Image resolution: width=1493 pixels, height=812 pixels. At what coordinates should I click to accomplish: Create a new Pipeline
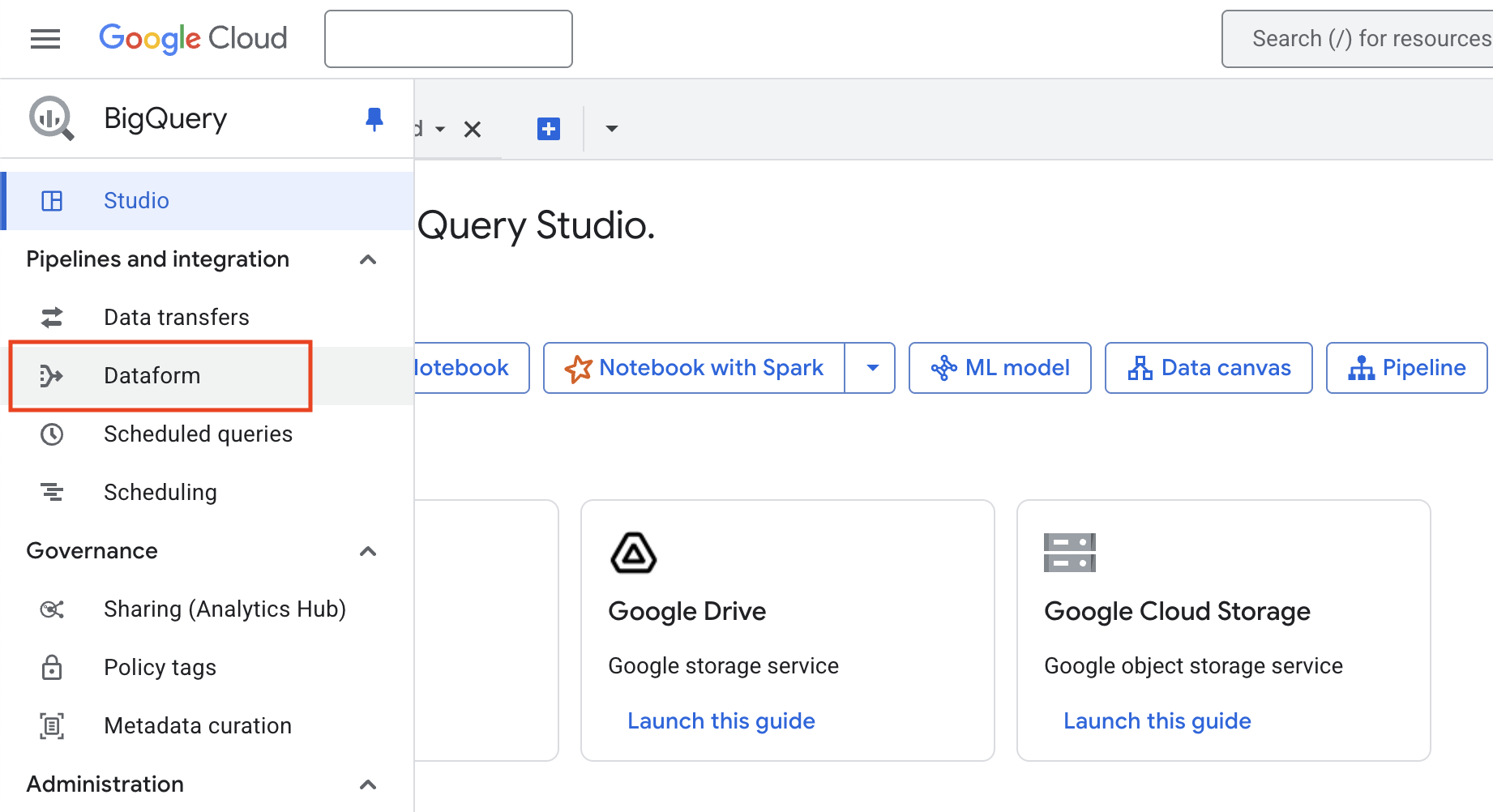1406,368
